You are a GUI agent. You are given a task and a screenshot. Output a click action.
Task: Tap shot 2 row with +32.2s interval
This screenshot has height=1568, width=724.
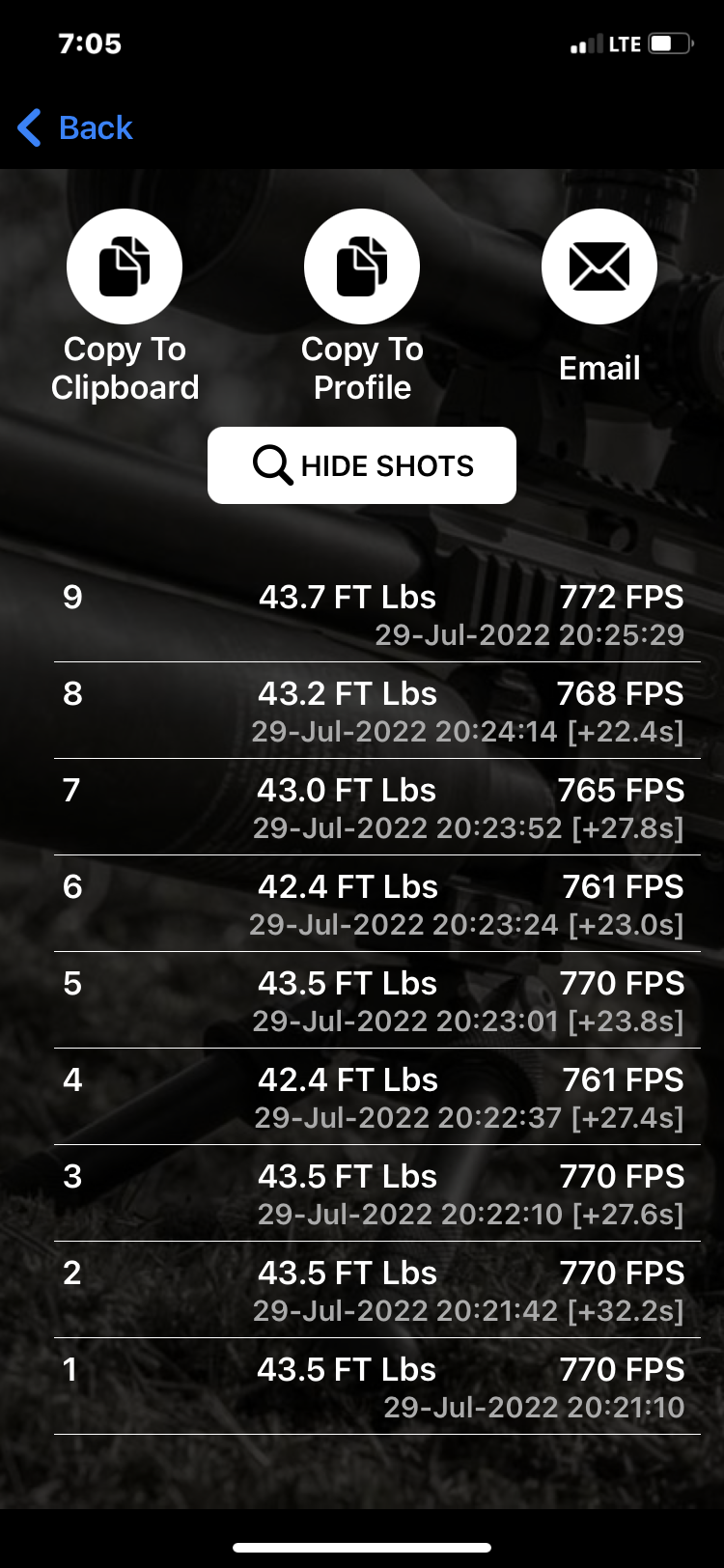376,1290
